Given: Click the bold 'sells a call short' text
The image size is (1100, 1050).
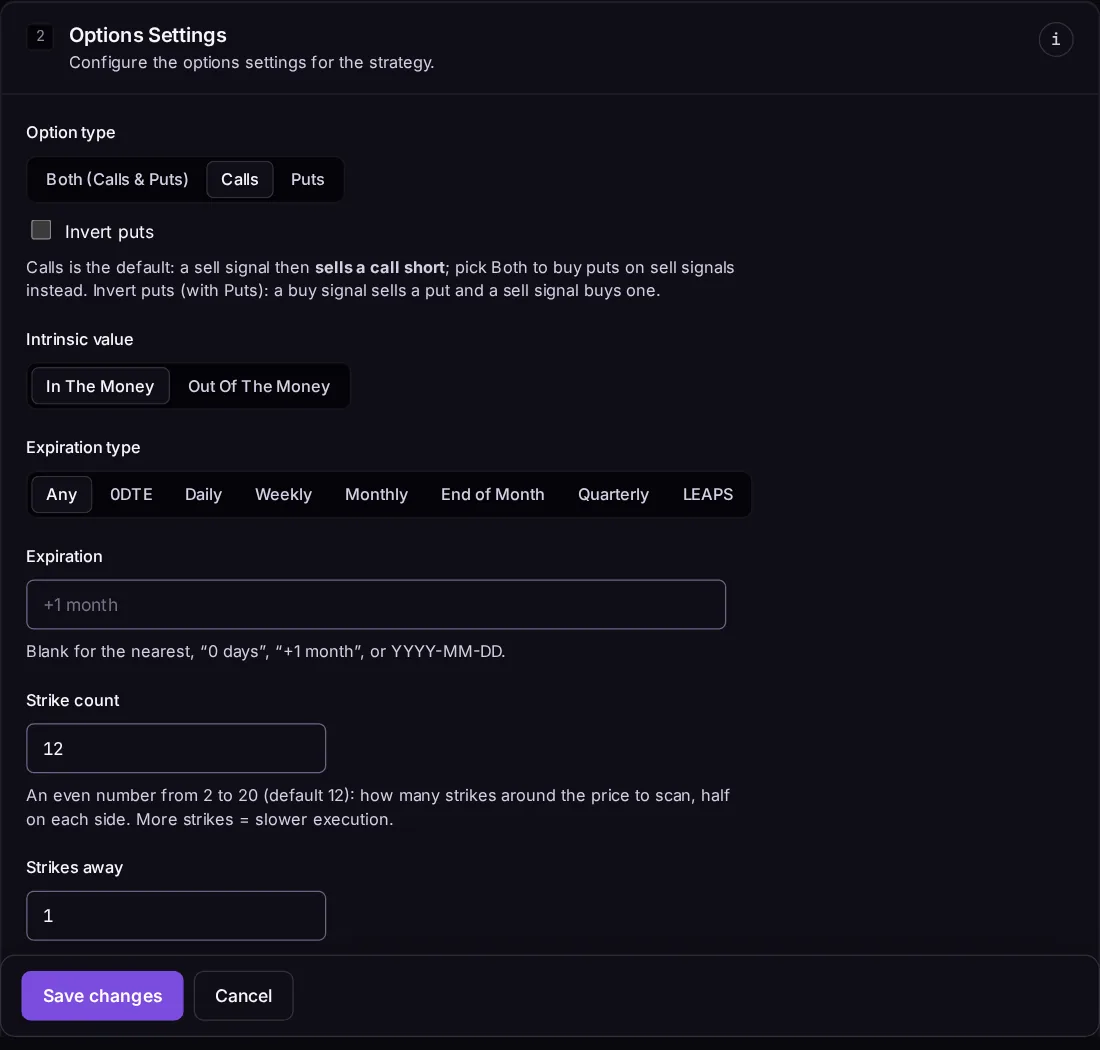Looking at the screenshot, I should (x=380, y=267).
